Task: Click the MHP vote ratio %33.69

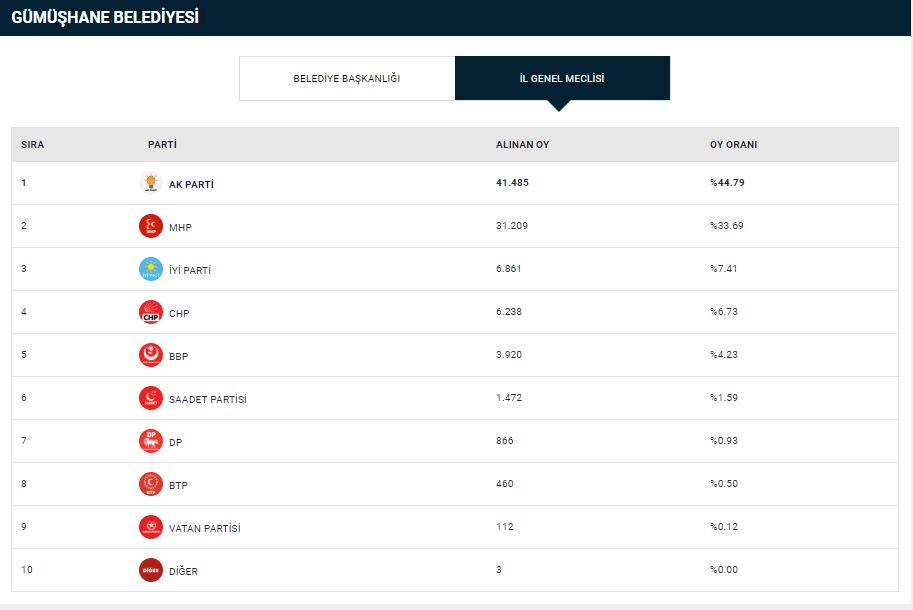Action: 727,226
